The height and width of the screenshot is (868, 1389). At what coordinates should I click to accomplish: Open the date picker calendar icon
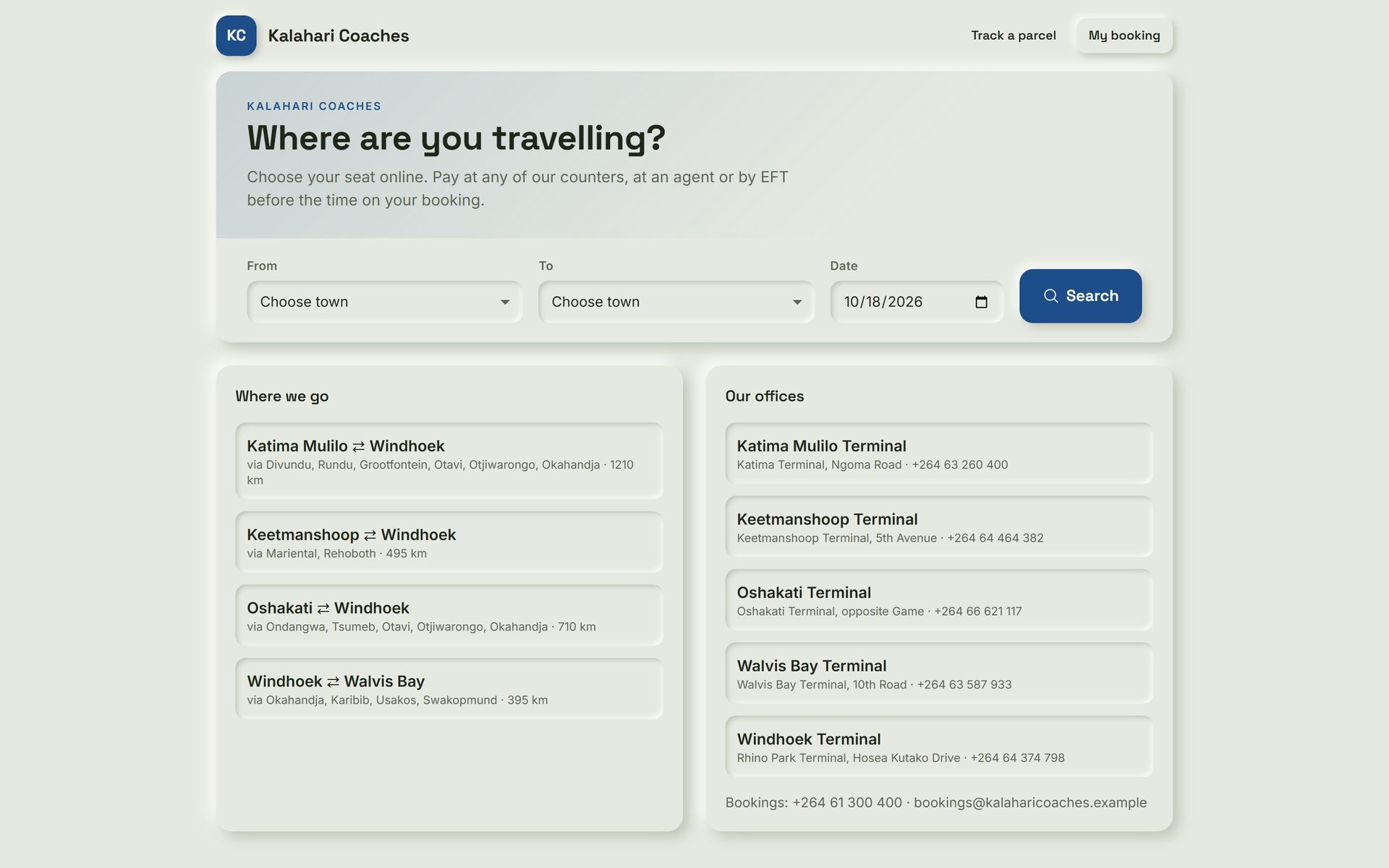coord(981,302)
